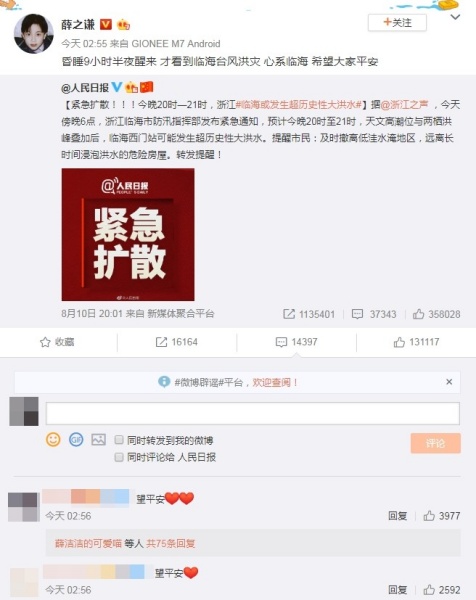
Task: Like the 人民日报 original post showing 358028 likes
Action: pos(436,315)
